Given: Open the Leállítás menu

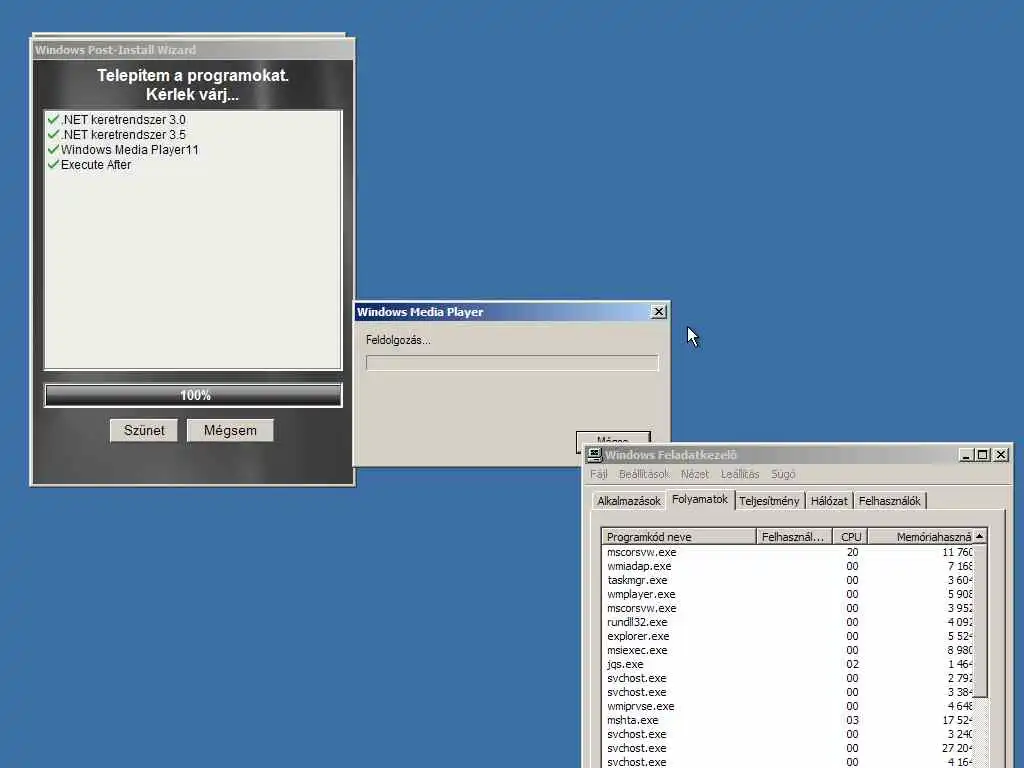Looking at the screenshot, I should point(740,474).
